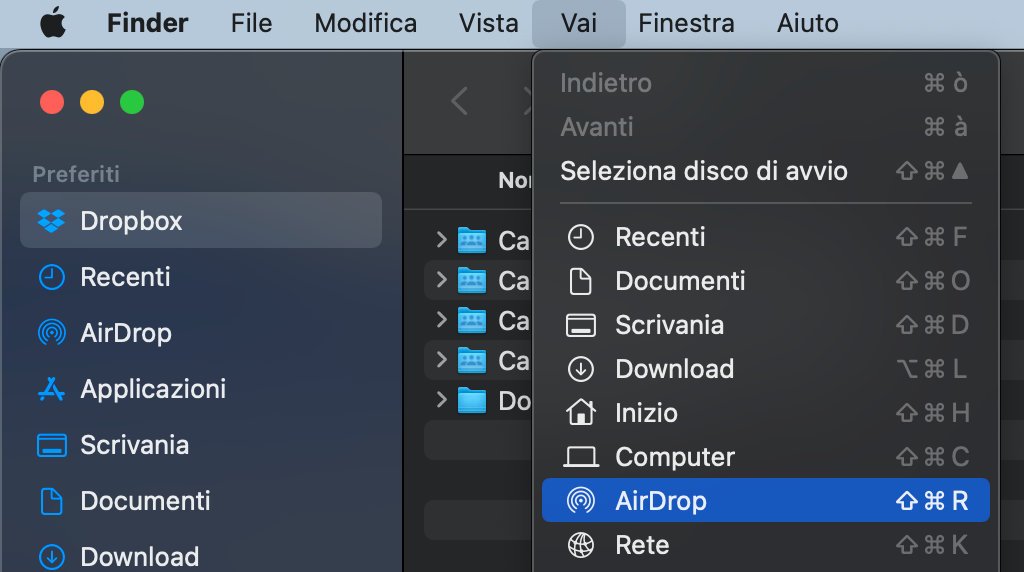Minimize Finder window with yellow button

coord(92,102)
